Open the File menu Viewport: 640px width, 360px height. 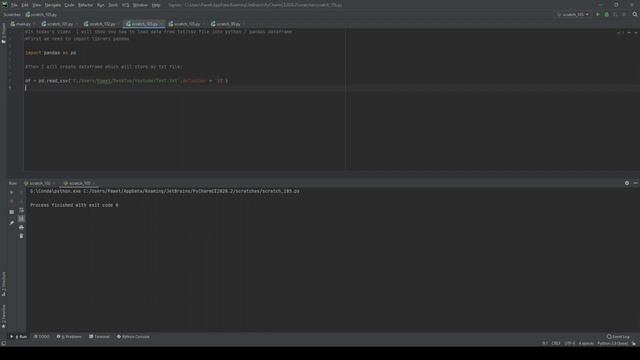[14, 5]
